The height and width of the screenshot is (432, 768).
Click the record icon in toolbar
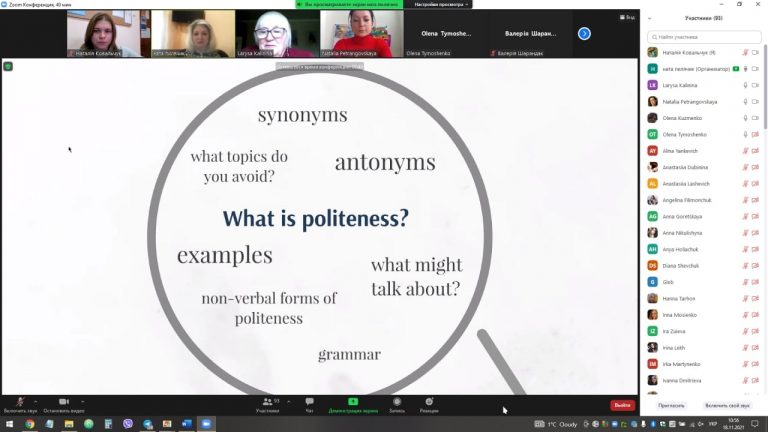[397, 402]
